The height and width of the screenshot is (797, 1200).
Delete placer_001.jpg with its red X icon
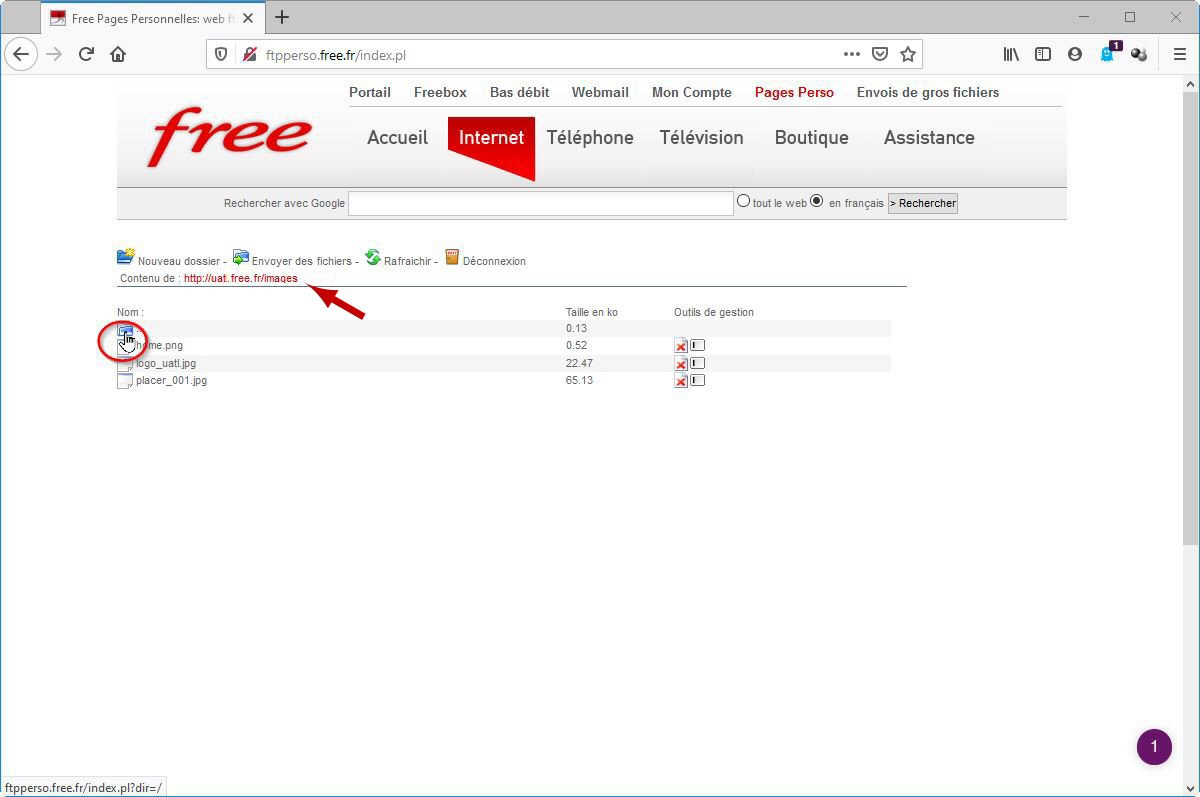coord(681,381)
